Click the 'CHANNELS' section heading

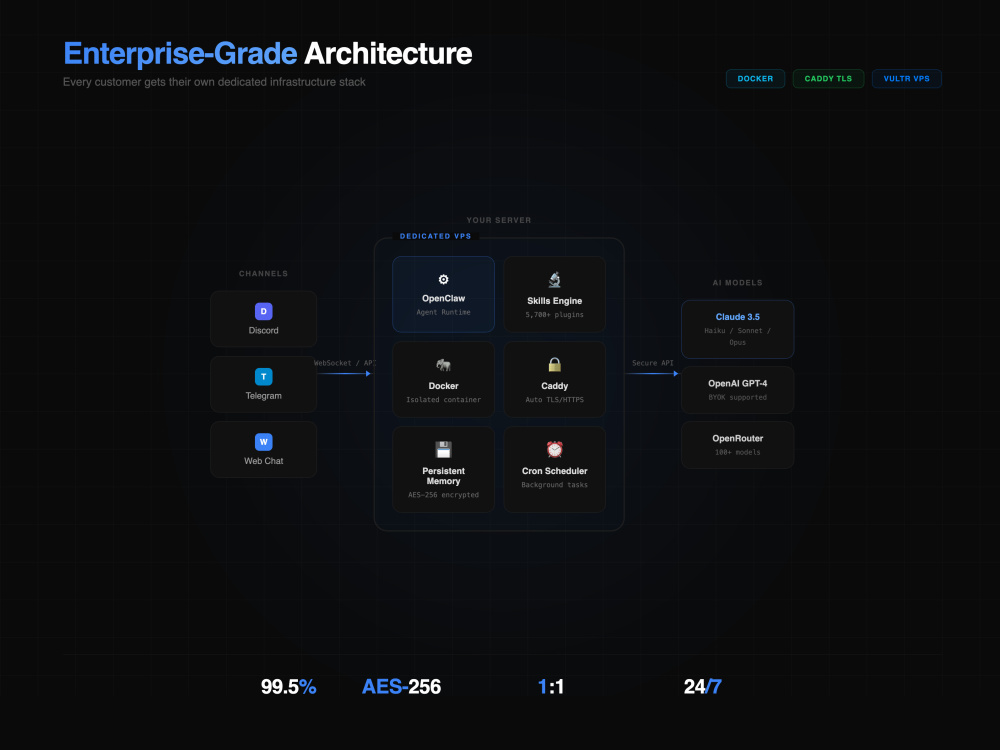click(263, 274)
